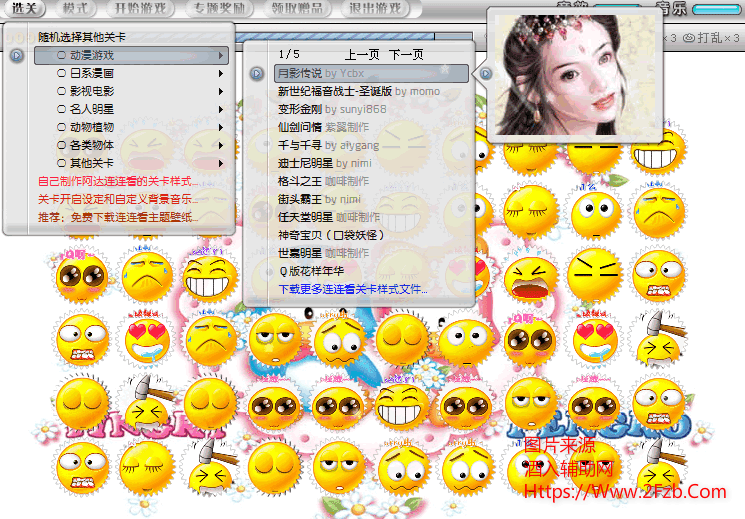The height and width of the screenshot is (519, 745).
Task: Click the round arrow icon left of 月影传说
Action: point(257,73)
